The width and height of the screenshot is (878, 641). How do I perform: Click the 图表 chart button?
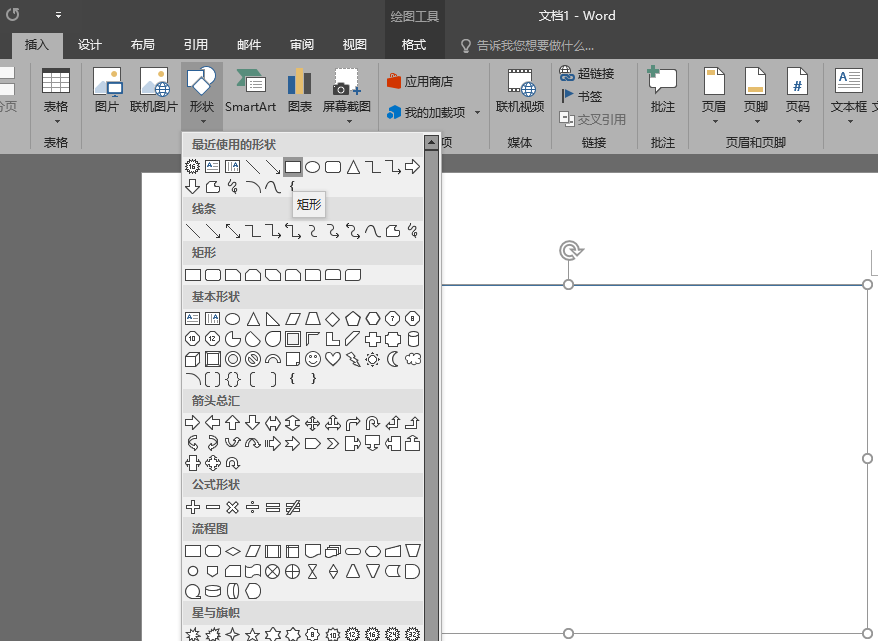point(300,91)
